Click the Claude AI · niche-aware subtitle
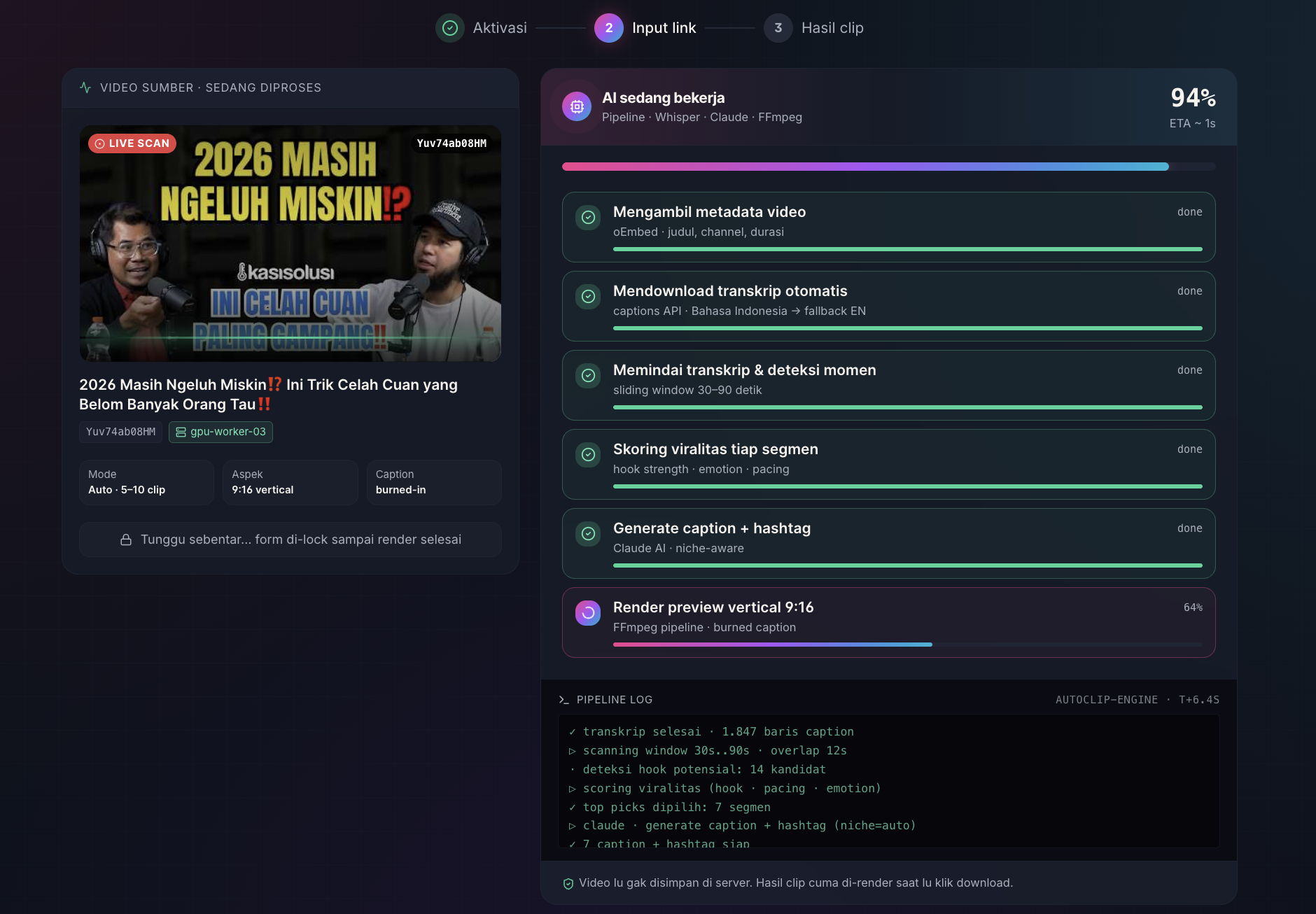This screenshot has width=1316, height=914. 678,548
